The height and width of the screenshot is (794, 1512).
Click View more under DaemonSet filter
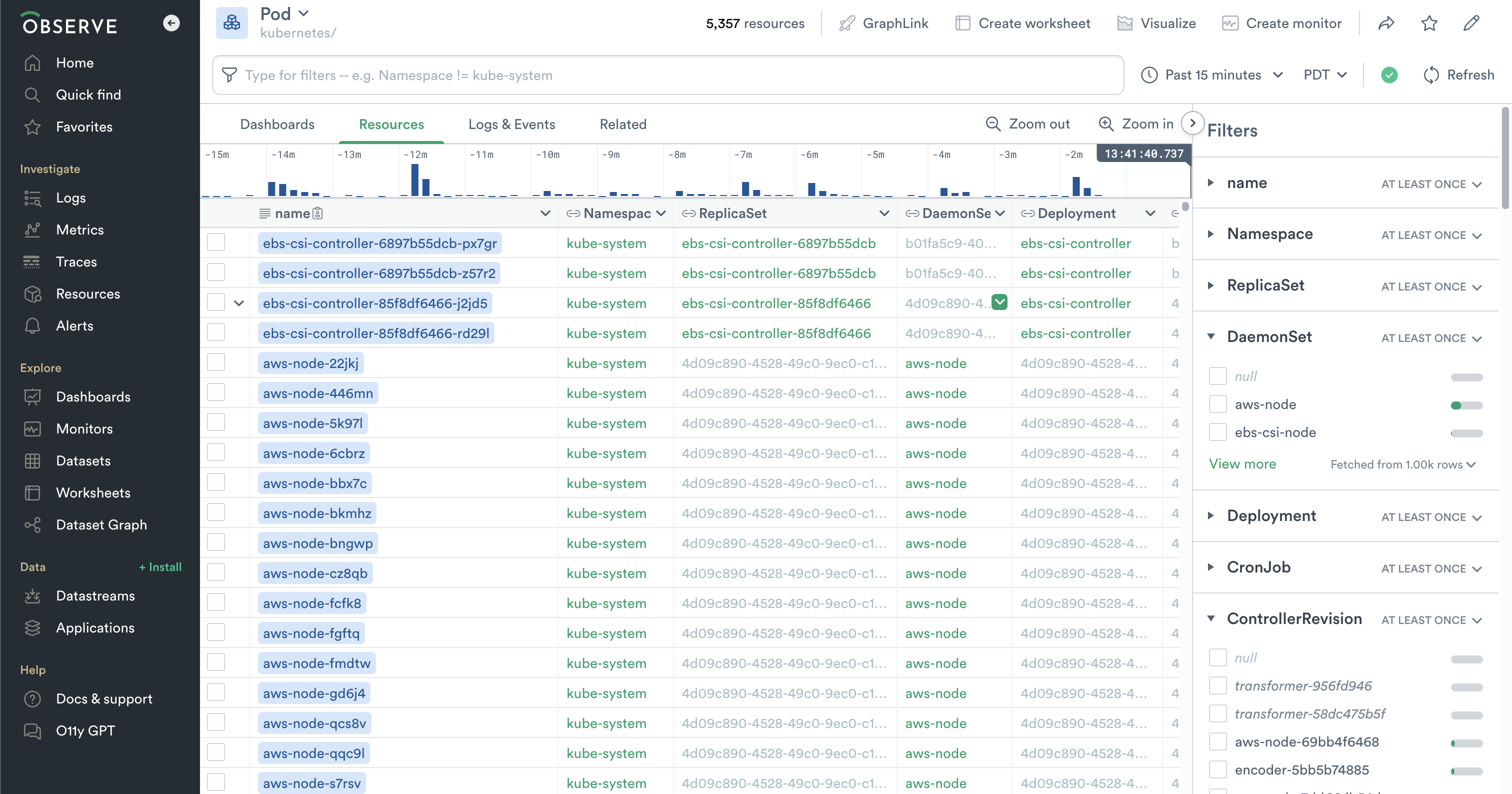coord(1242,464)
